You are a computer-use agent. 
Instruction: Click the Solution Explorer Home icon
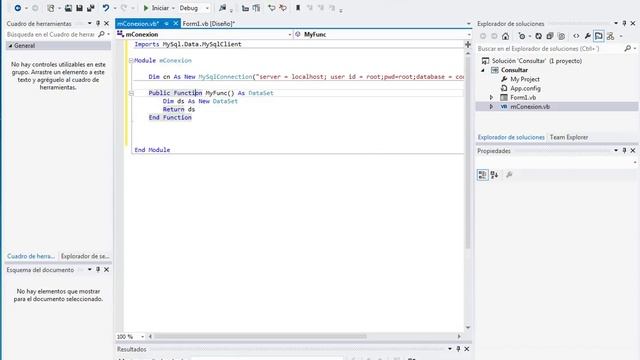point(505,36)
